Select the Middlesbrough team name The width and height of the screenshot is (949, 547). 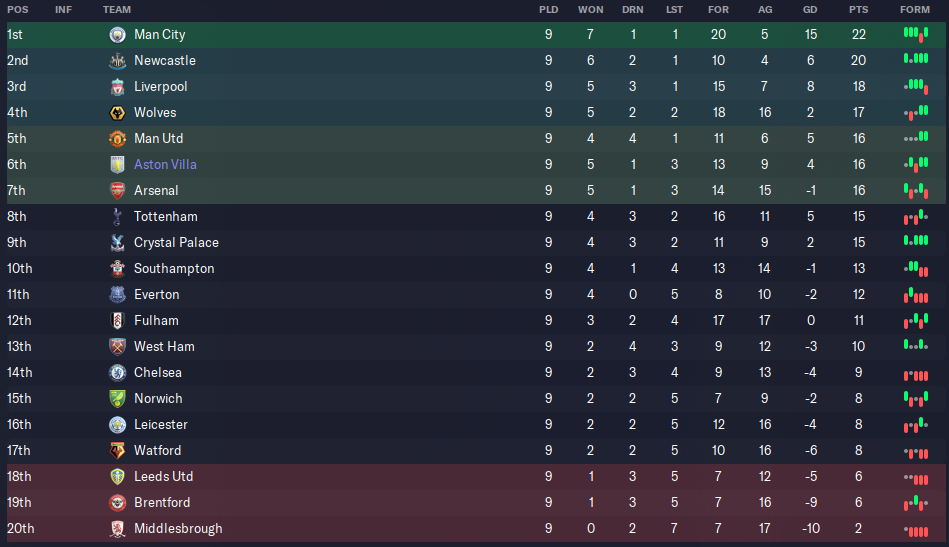click(x=178, y=529)
